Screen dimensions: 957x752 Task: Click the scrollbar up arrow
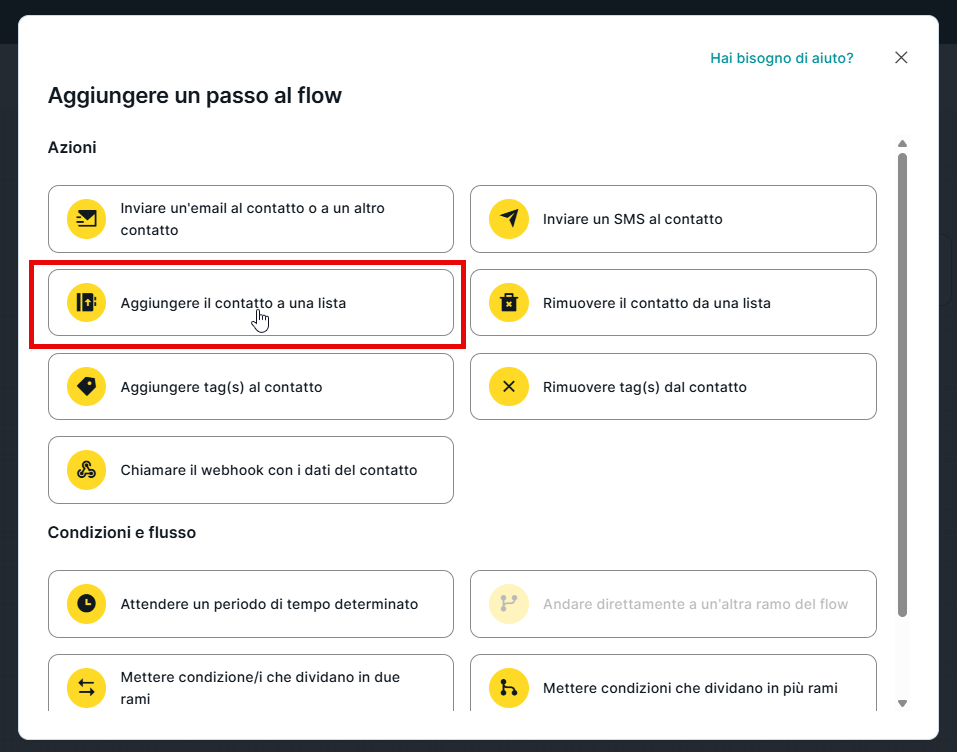tap(902, 144)
